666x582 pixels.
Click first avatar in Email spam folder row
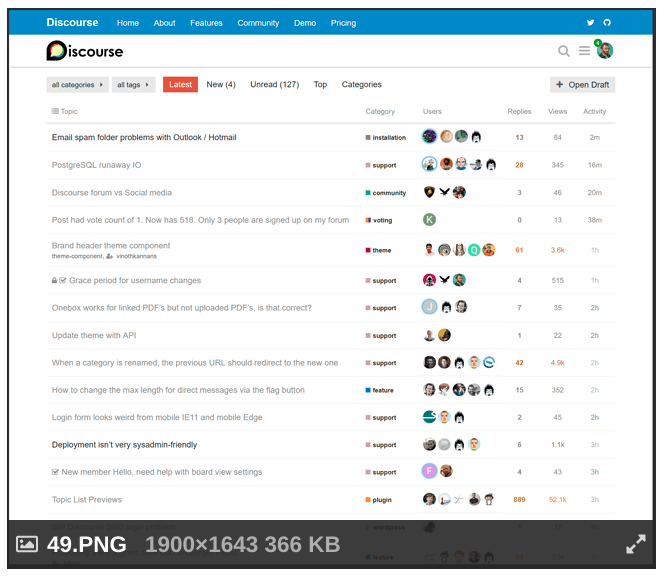tap(429, 136)
